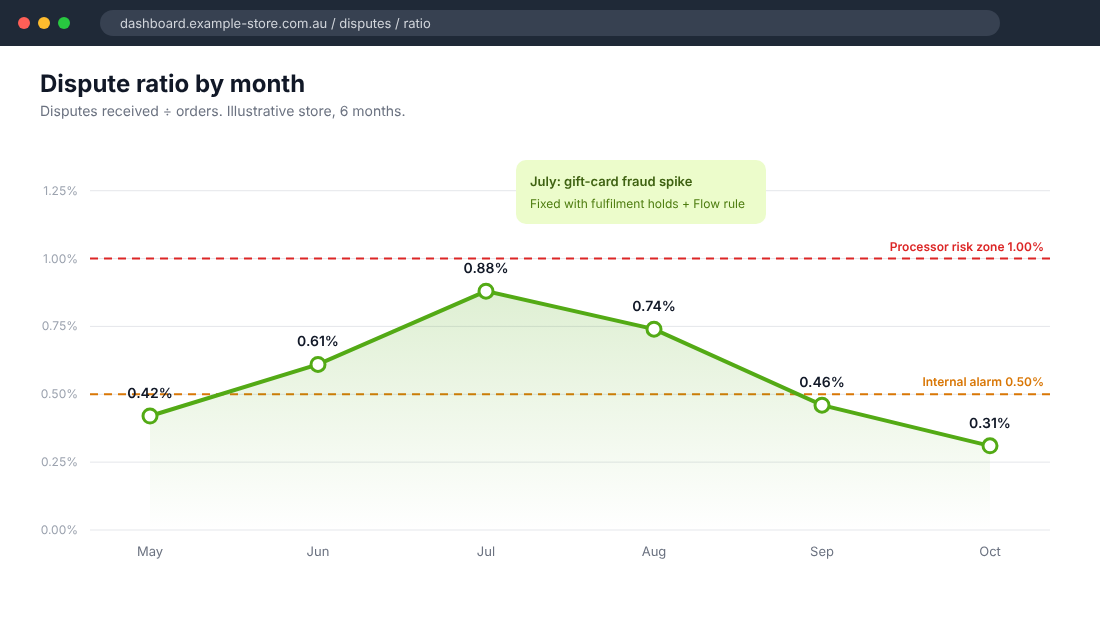1100x640 pixels.
Task: Click the 1.25% y-axis label
Action: point(60,191)
